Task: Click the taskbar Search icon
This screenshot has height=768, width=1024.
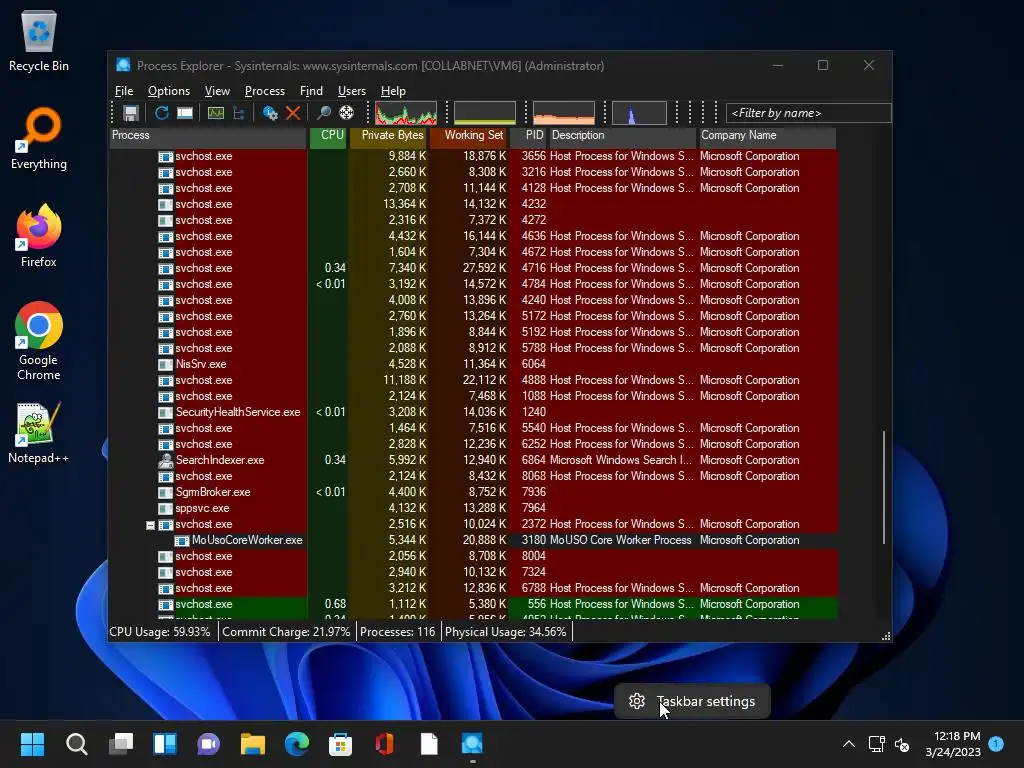Action: point(76,744)
